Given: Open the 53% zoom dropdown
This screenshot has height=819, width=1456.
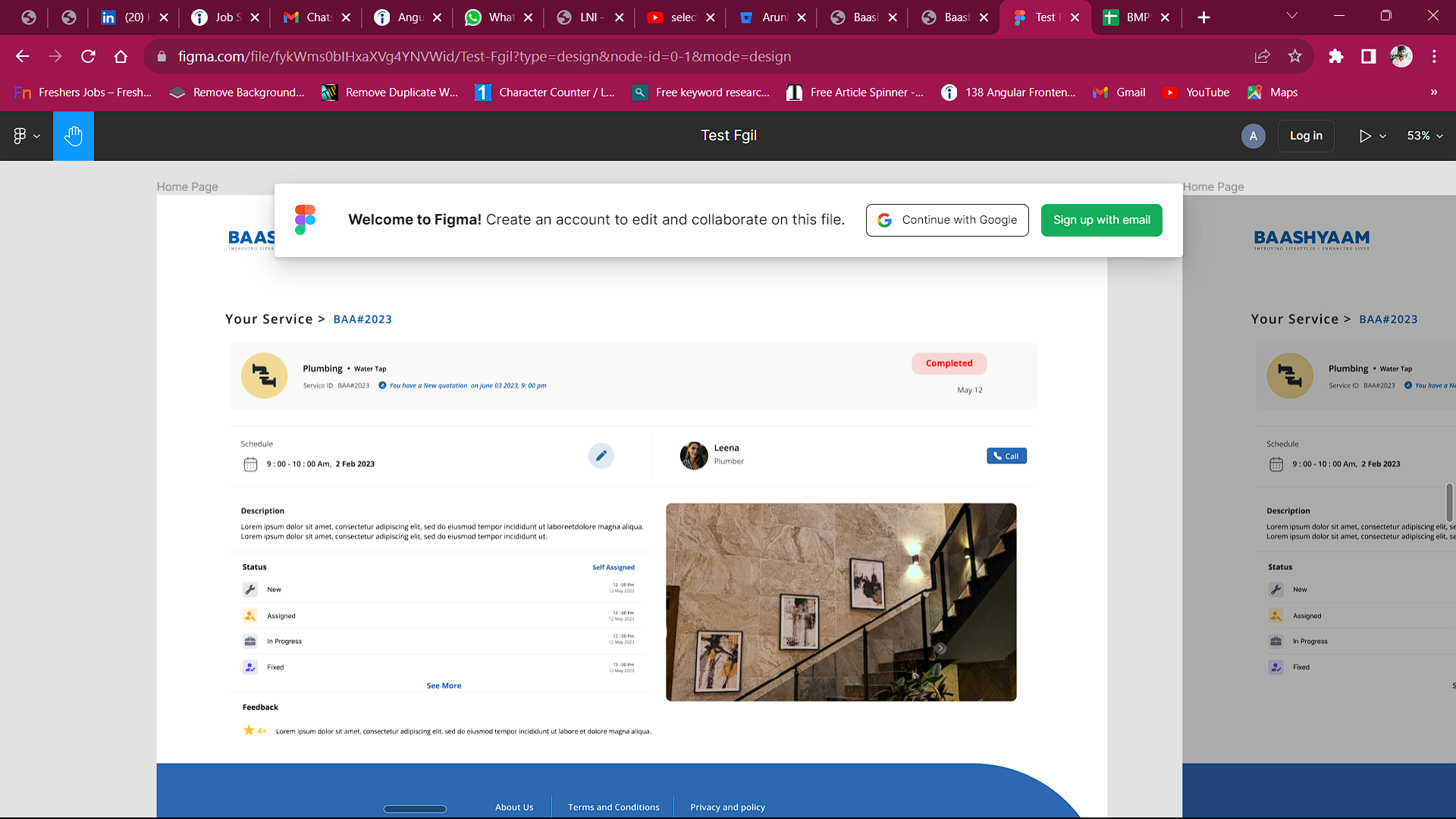Looking at the screenshot, I should coord(1424,136).
